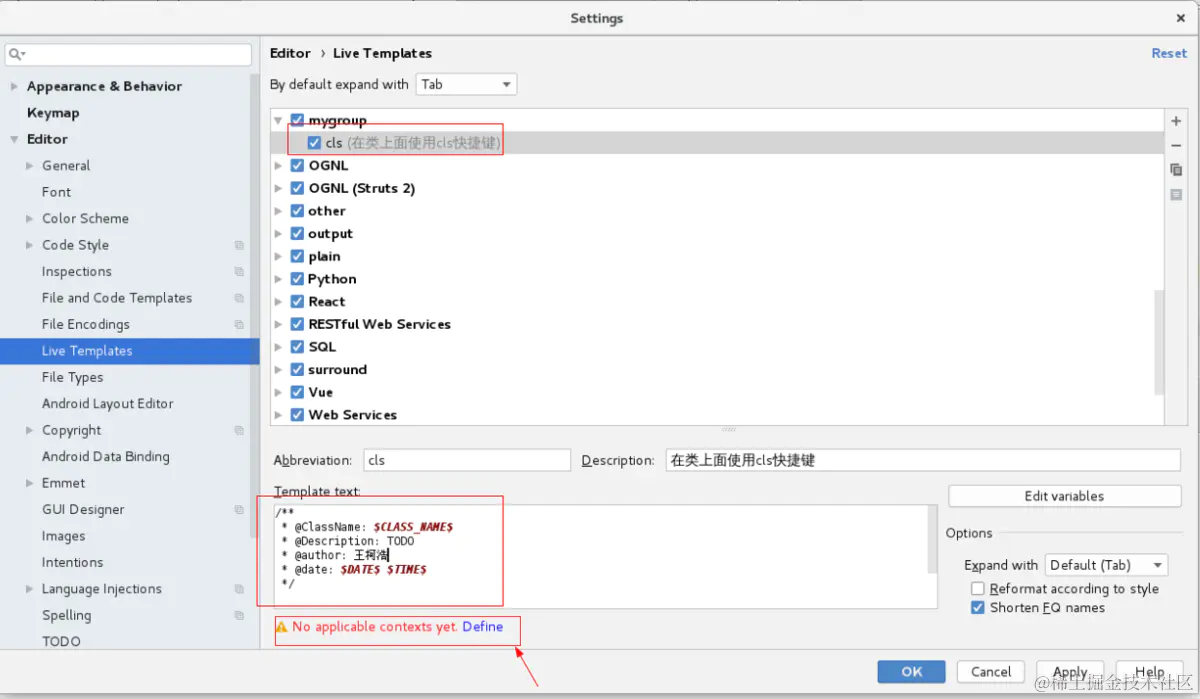Viewport: 1200px width, 699px height.
Task: Click Language Injections project-level icon
Action: [239, 590]
